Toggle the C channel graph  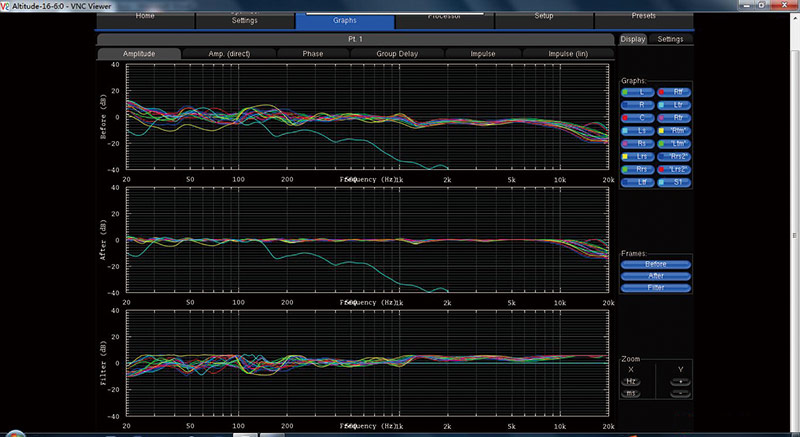tap(638, 118)
